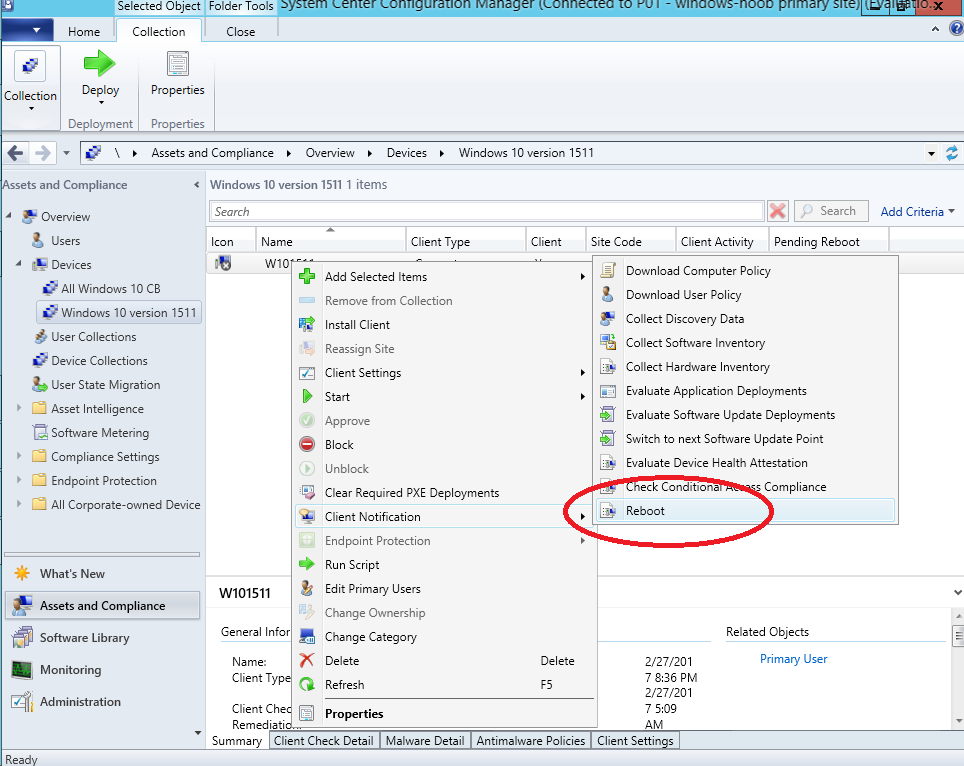
Task: Click the Change Category icon
Action: click(307, 636)
